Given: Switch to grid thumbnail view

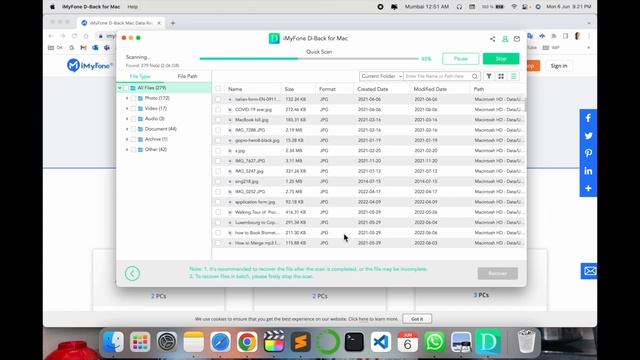Looking at the screenshot, I should tap(501, 76).
